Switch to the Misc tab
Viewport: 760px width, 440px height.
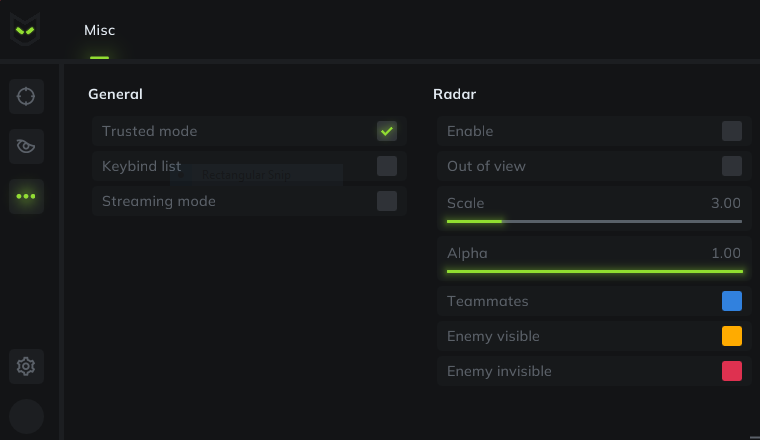[99, 30]
